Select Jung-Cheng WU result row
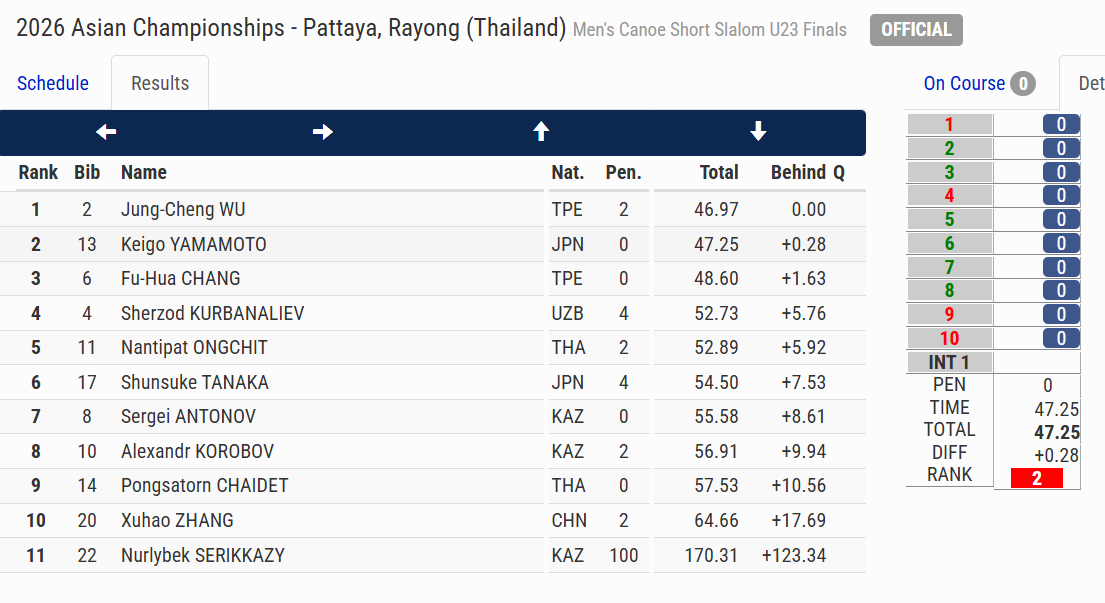The width and height of the screenshot is (1105, 603). coord(183,210)
